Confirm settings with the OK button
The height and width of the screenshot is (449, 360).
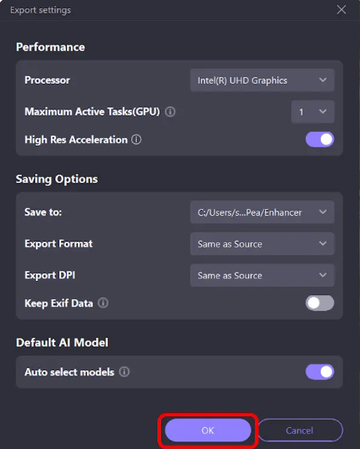208,430
